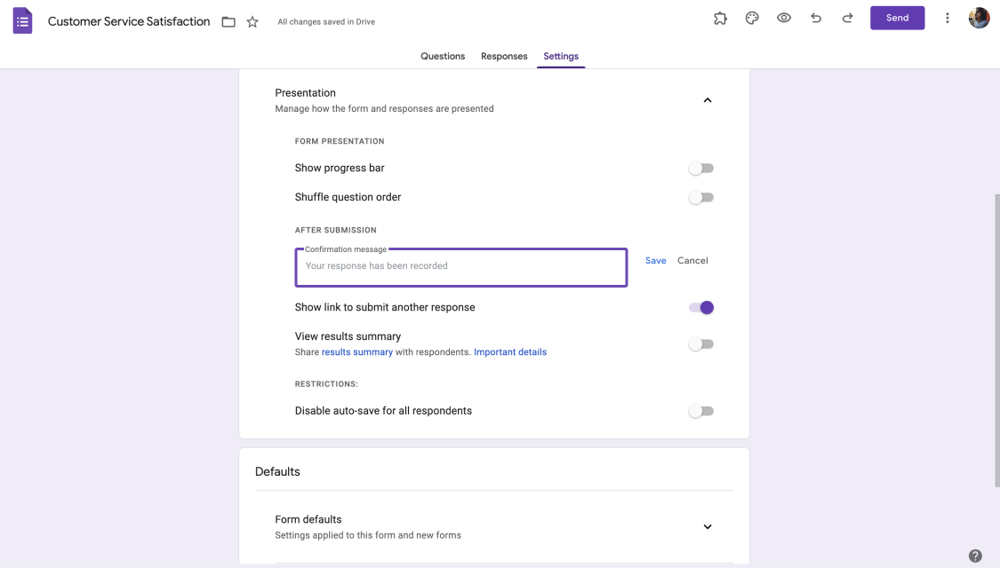Switch to the Responses tab

tap(504, 56)
